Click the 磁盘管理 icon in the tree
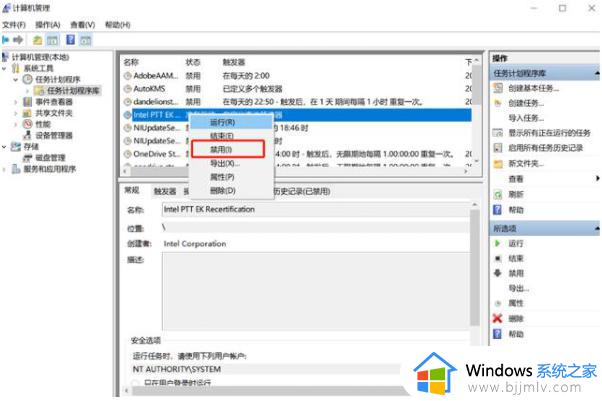Screen dimensions: 602x401 27,157
